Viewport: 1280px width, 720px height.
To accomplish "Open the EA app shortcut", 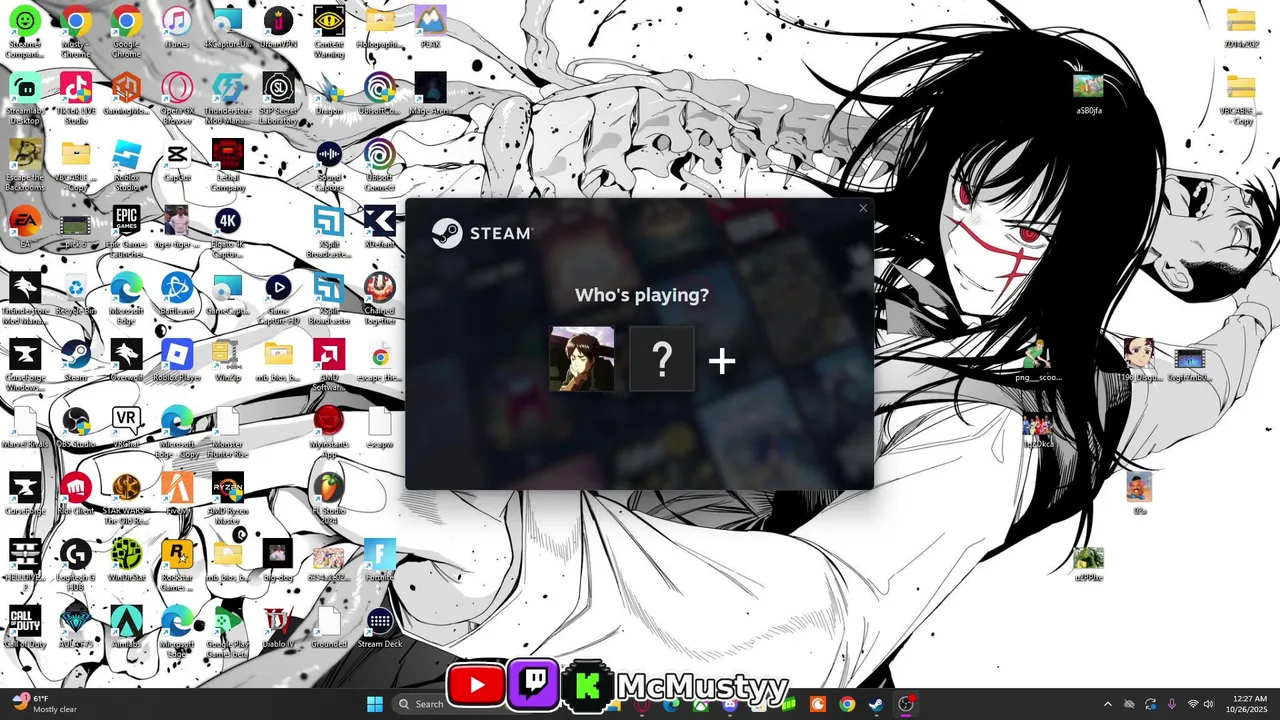I will (x=25, y=227).
